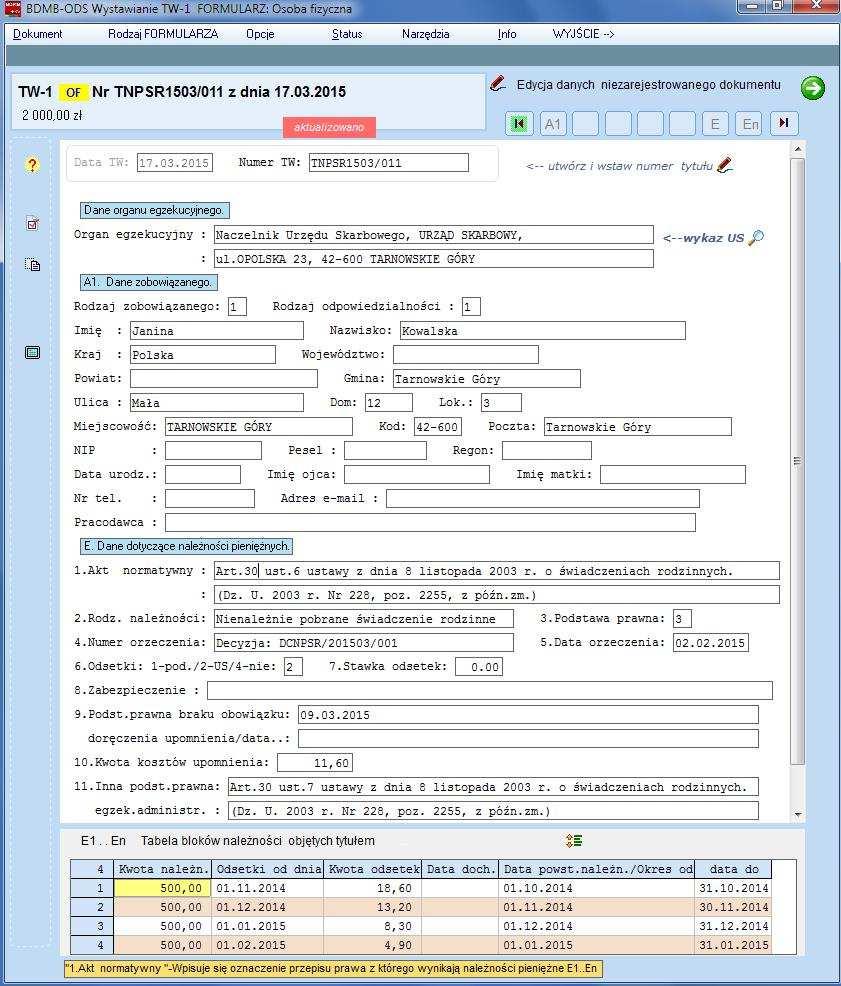This screenshot has height=986, width=841.
Task: Click the empty Pesel field
Action: 385,450
